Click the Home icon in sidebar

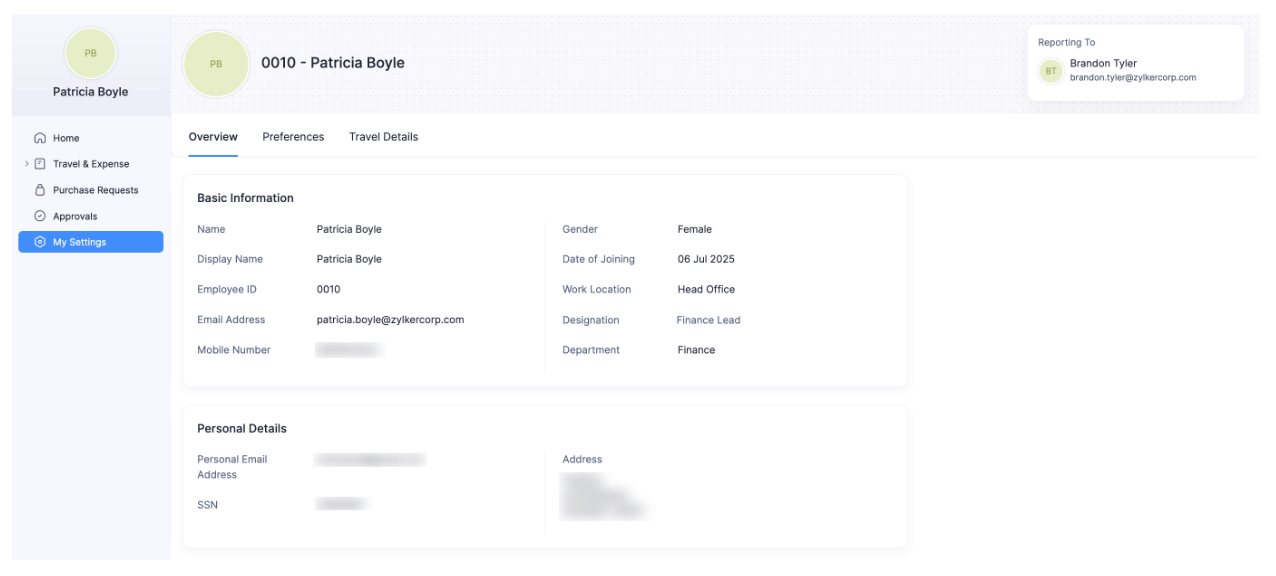(40, 138)
